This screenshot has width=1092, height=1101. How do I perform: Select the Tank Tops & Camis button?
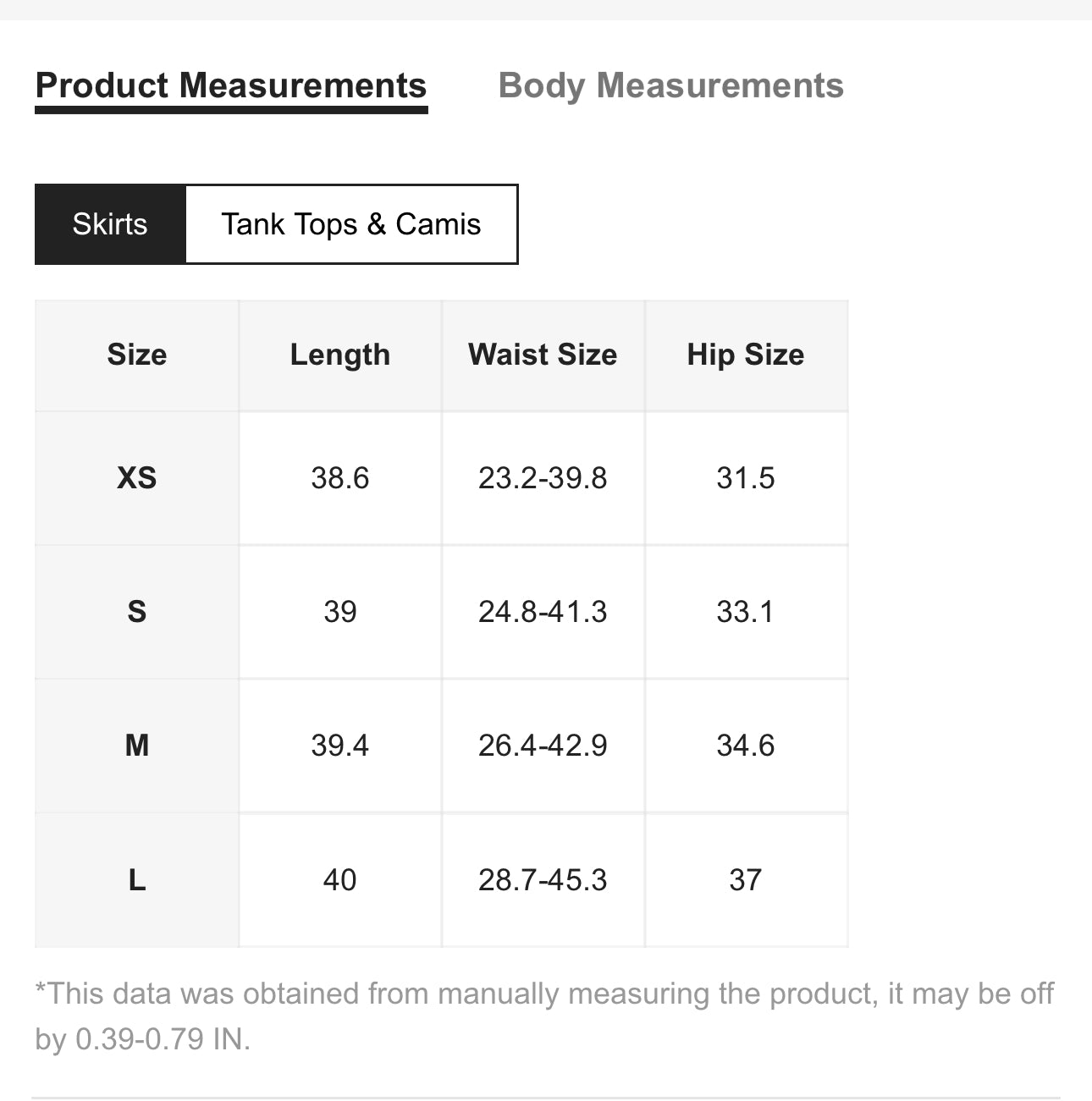click(x=351, y=224)
